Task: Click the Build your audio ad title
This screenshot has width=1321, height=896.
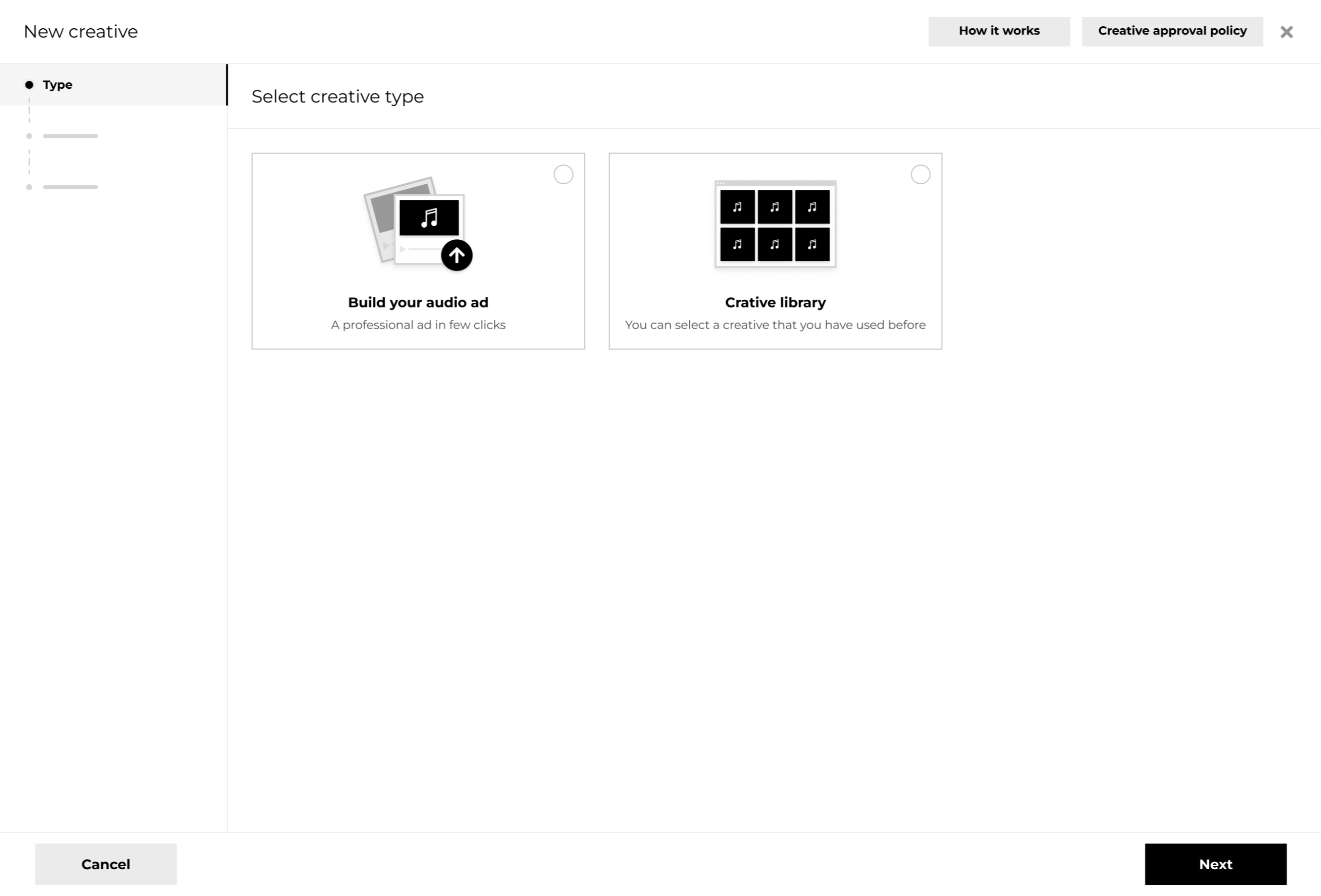Action: [x=418, y=302]
